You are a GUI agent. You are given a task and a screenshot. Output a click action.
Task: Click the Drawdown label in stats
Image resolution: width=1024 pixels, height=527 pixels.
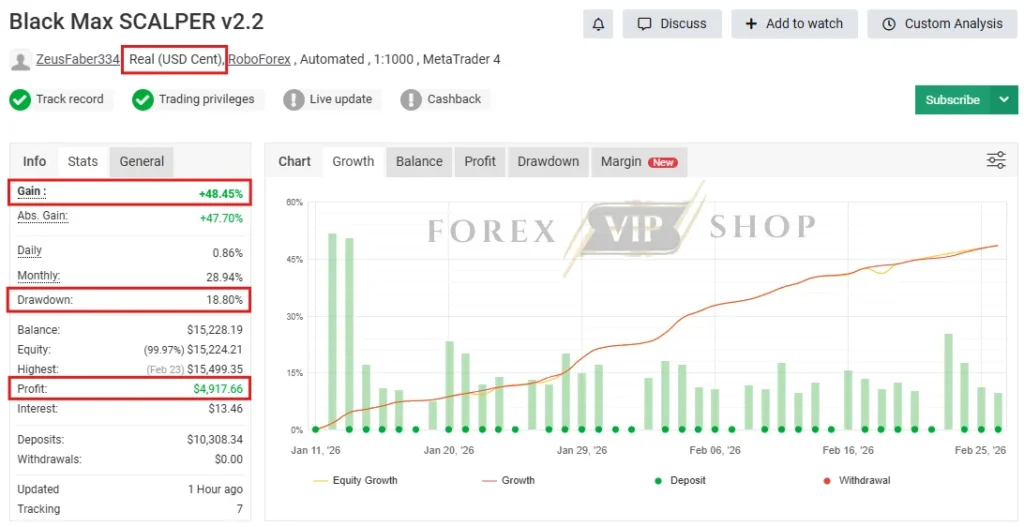(x=45, y=300)
